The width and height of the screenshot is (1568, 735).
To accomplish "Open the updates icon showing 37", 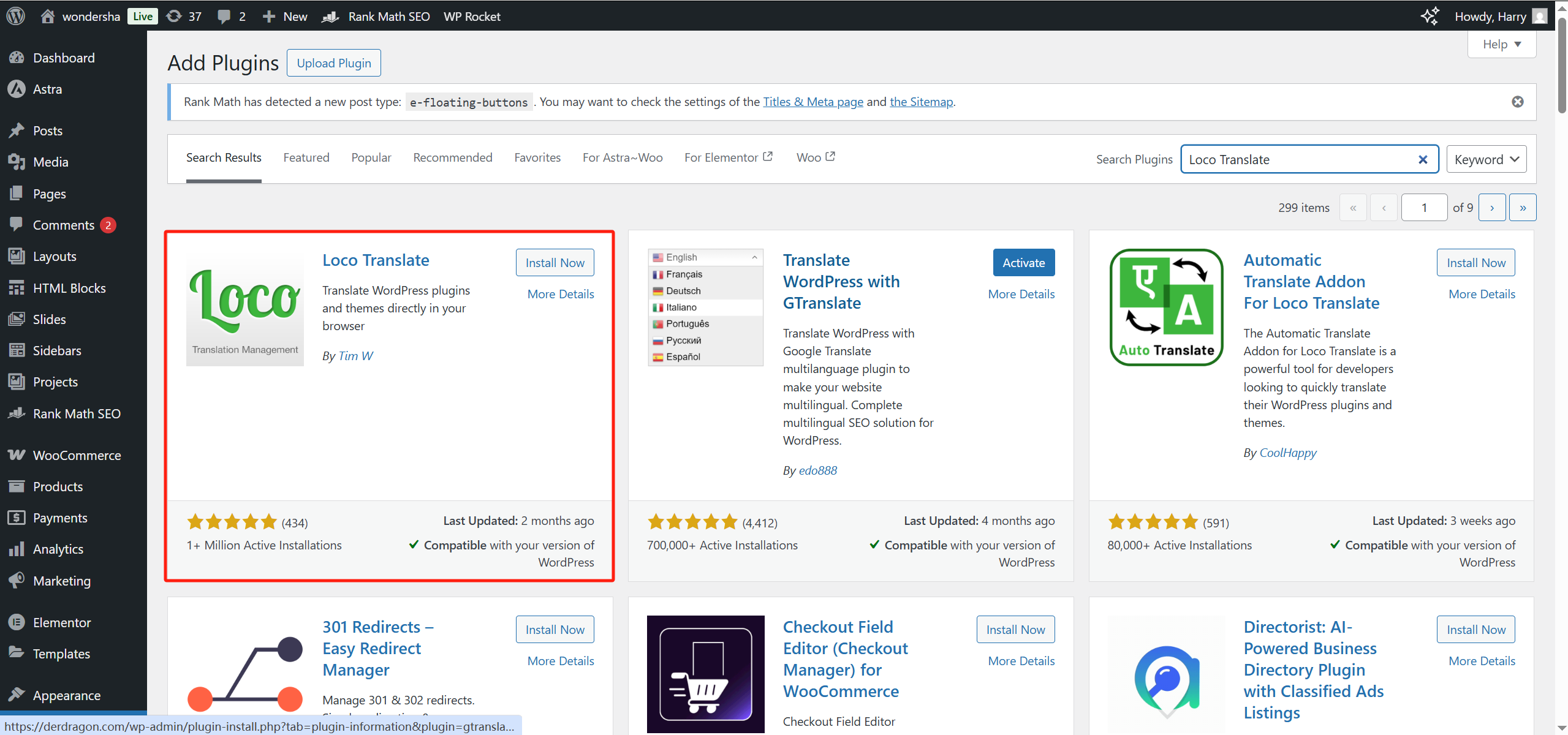I will point(175,16).
